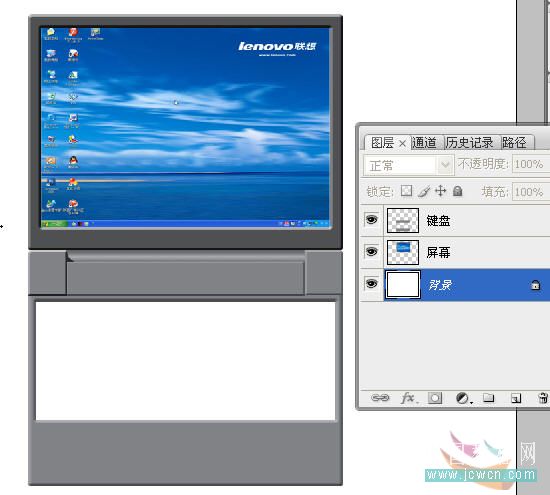The image size is (550, 495).
Task: Add a layer mask
Action: click(x=435, y=398)
